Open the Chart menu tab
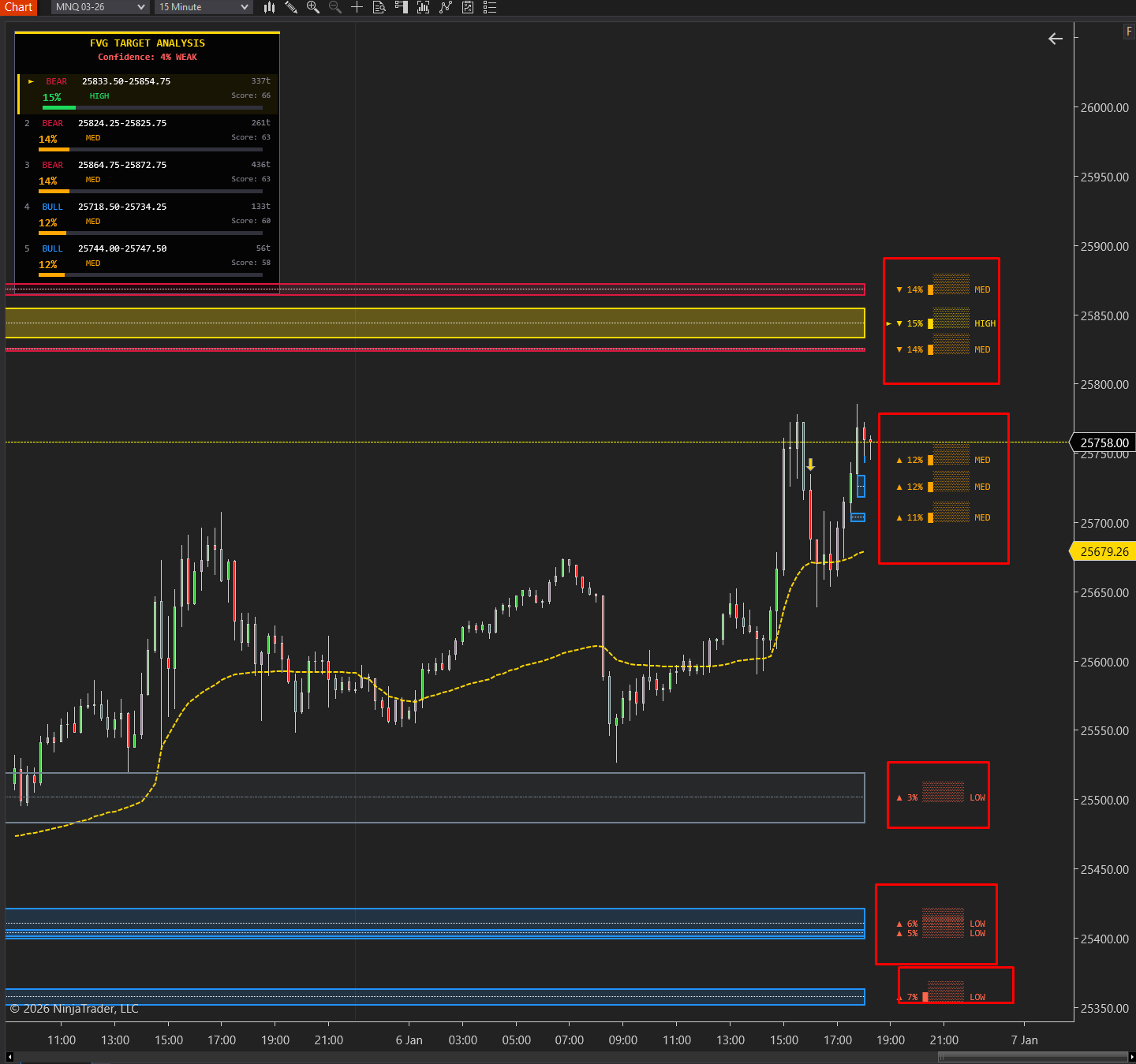 18,7
